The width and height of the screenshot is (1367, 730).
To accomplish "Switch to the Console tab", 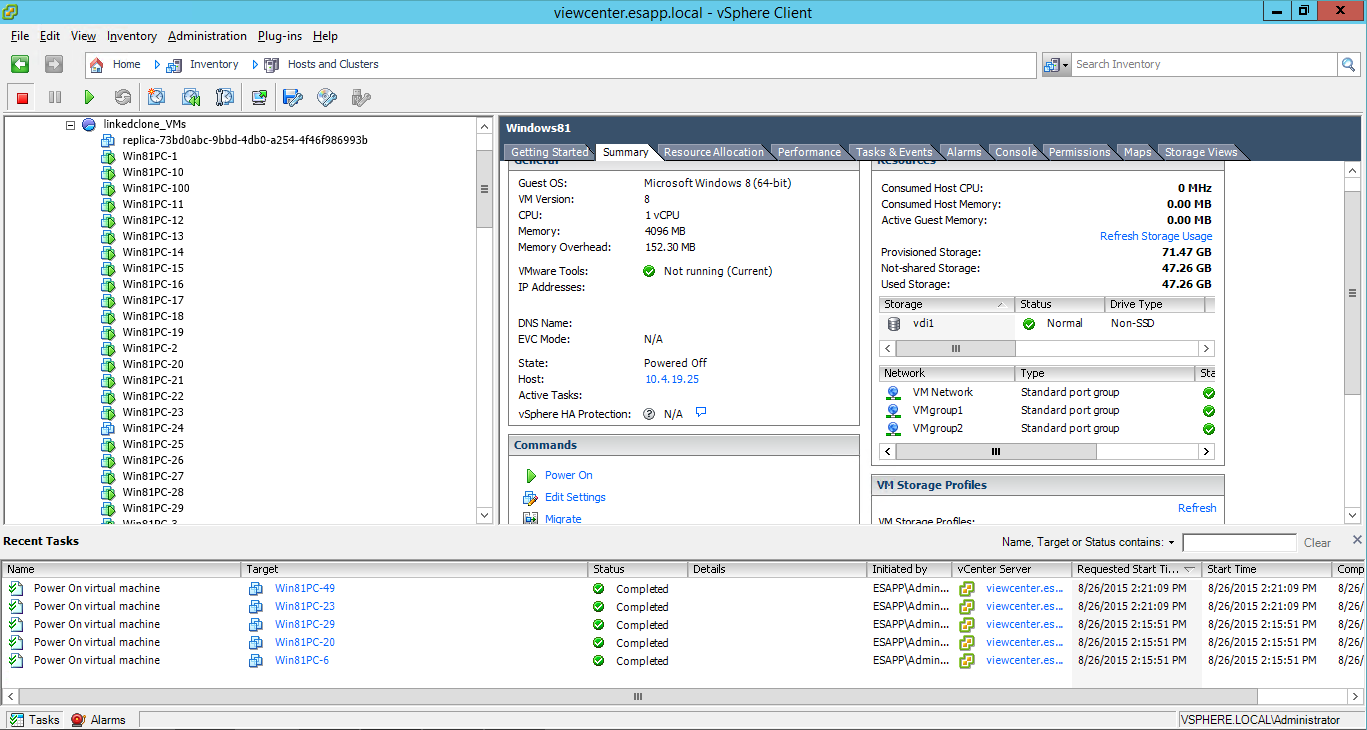I will coord(1016,152).
